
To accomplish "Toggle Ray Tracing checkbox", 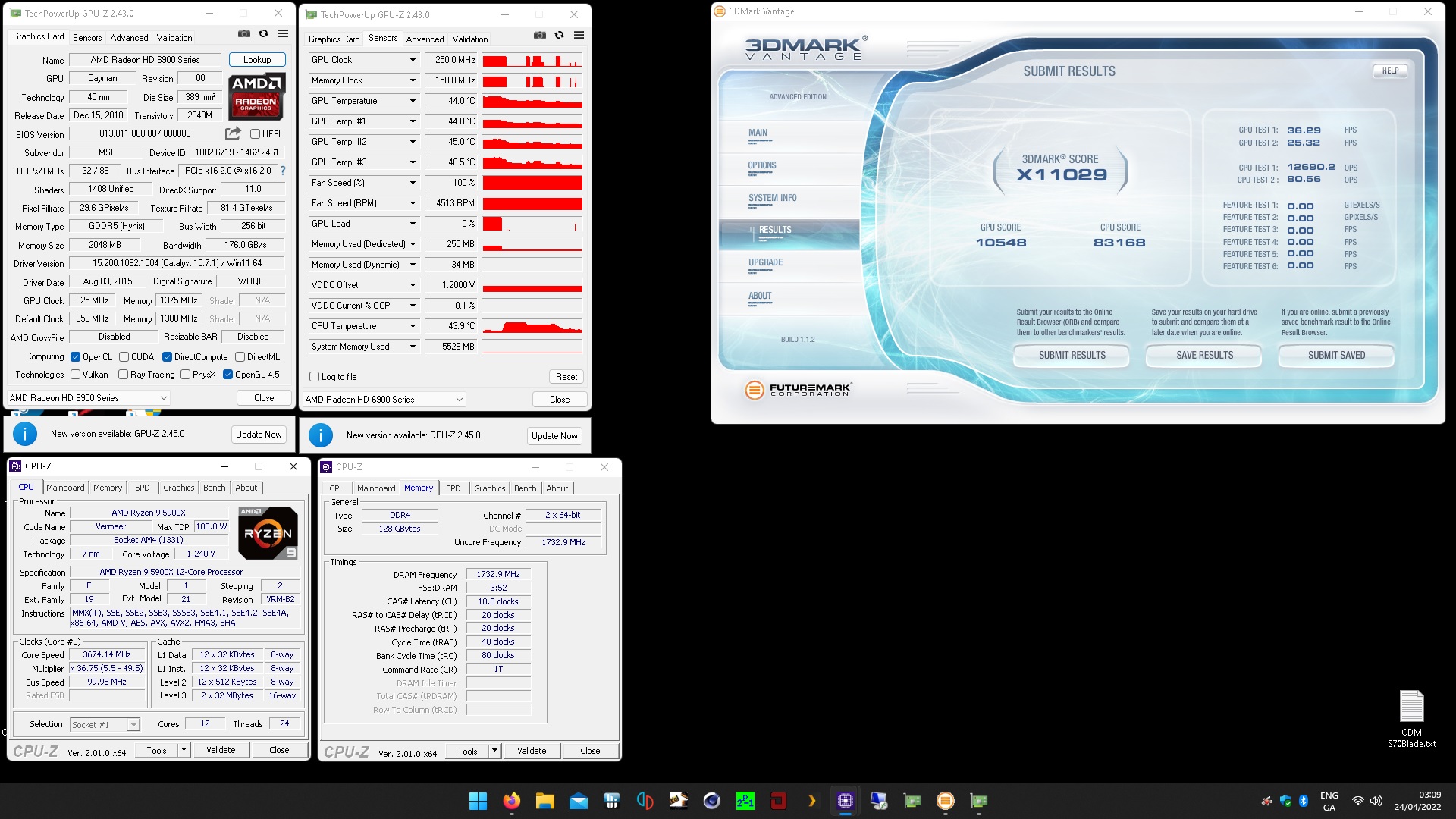I will coord(123,375).
